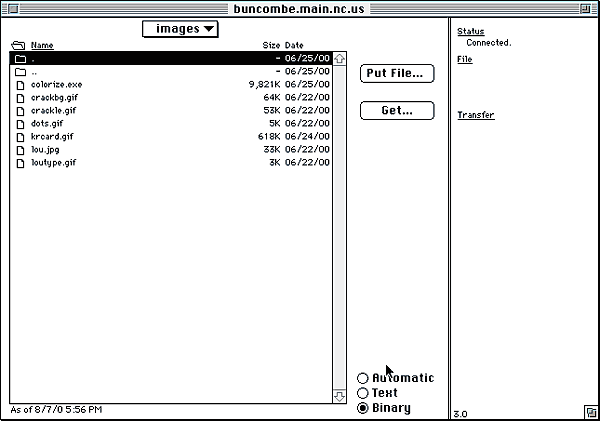Viewport: 600px width, 421px height.
Task: Click the scroll down arrow of file list
Action: (339, 396)
